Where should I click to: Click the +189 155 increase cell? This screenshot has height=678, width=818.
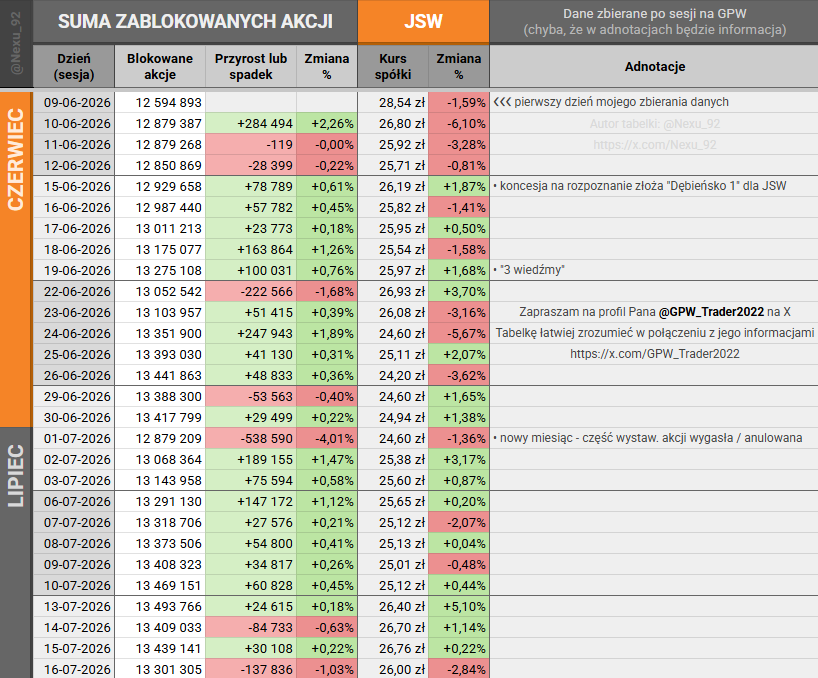click(x=251, y=459)
